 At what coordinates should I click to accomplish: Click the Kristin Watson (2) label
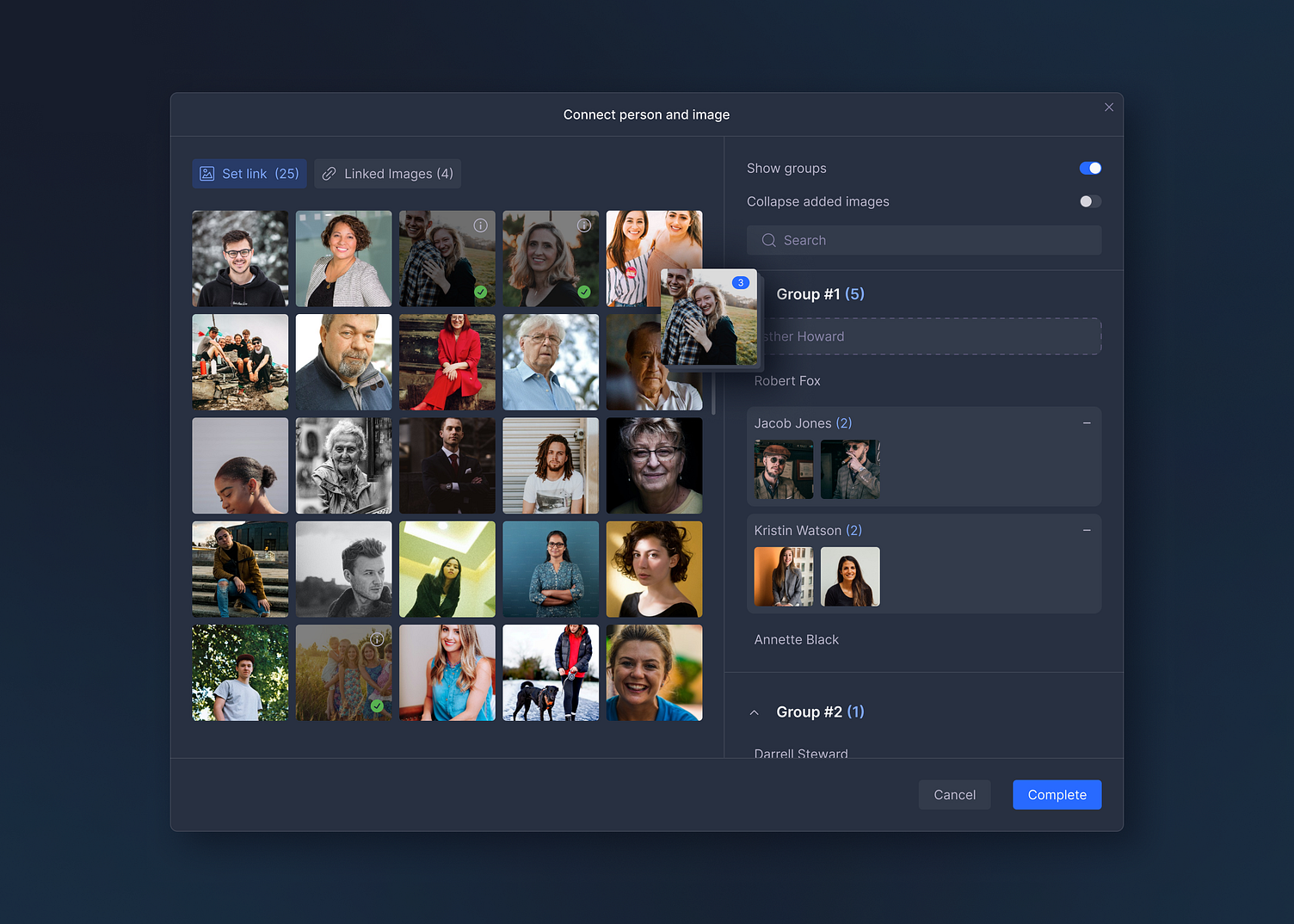click(808, 531)
